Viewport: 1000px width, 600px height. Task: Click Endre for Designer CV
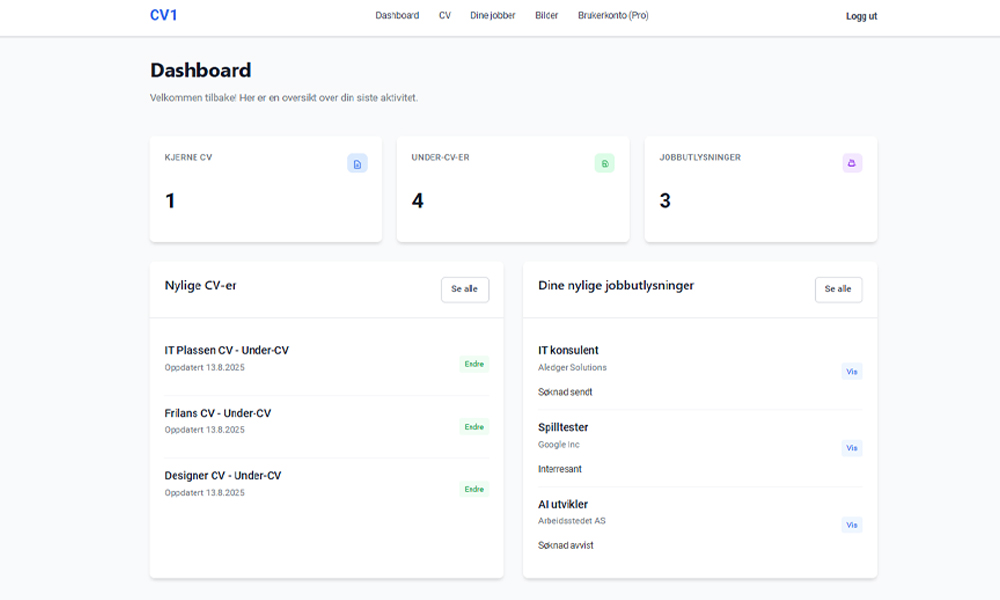[x=475, y=489]
